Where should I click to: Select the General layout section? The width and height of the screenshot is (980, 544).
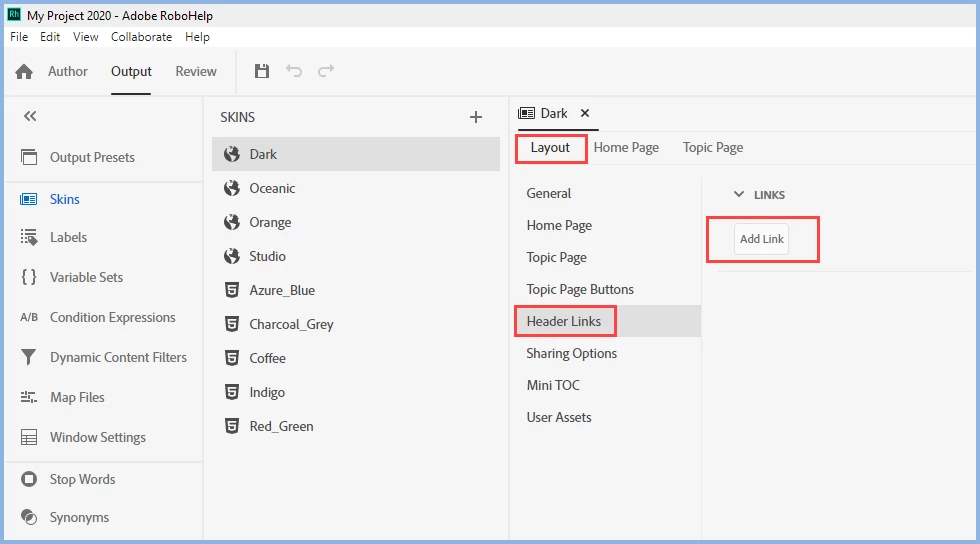click(549, 193)
